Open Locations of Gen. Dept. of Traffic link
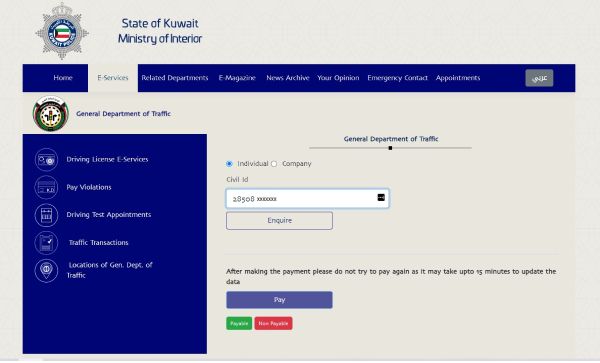The height and width of the screenshot is (363, 600). coord(109,270)
